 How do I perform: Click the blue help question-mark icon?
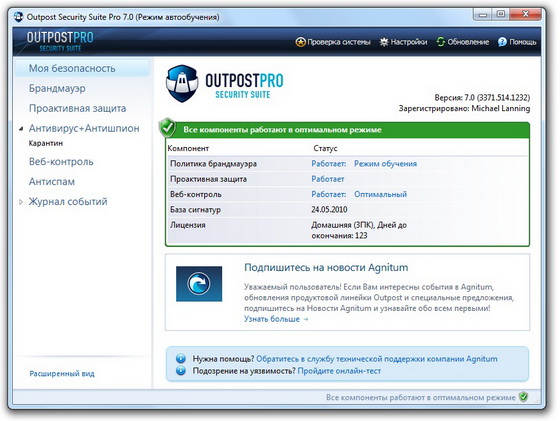[502, 42]
